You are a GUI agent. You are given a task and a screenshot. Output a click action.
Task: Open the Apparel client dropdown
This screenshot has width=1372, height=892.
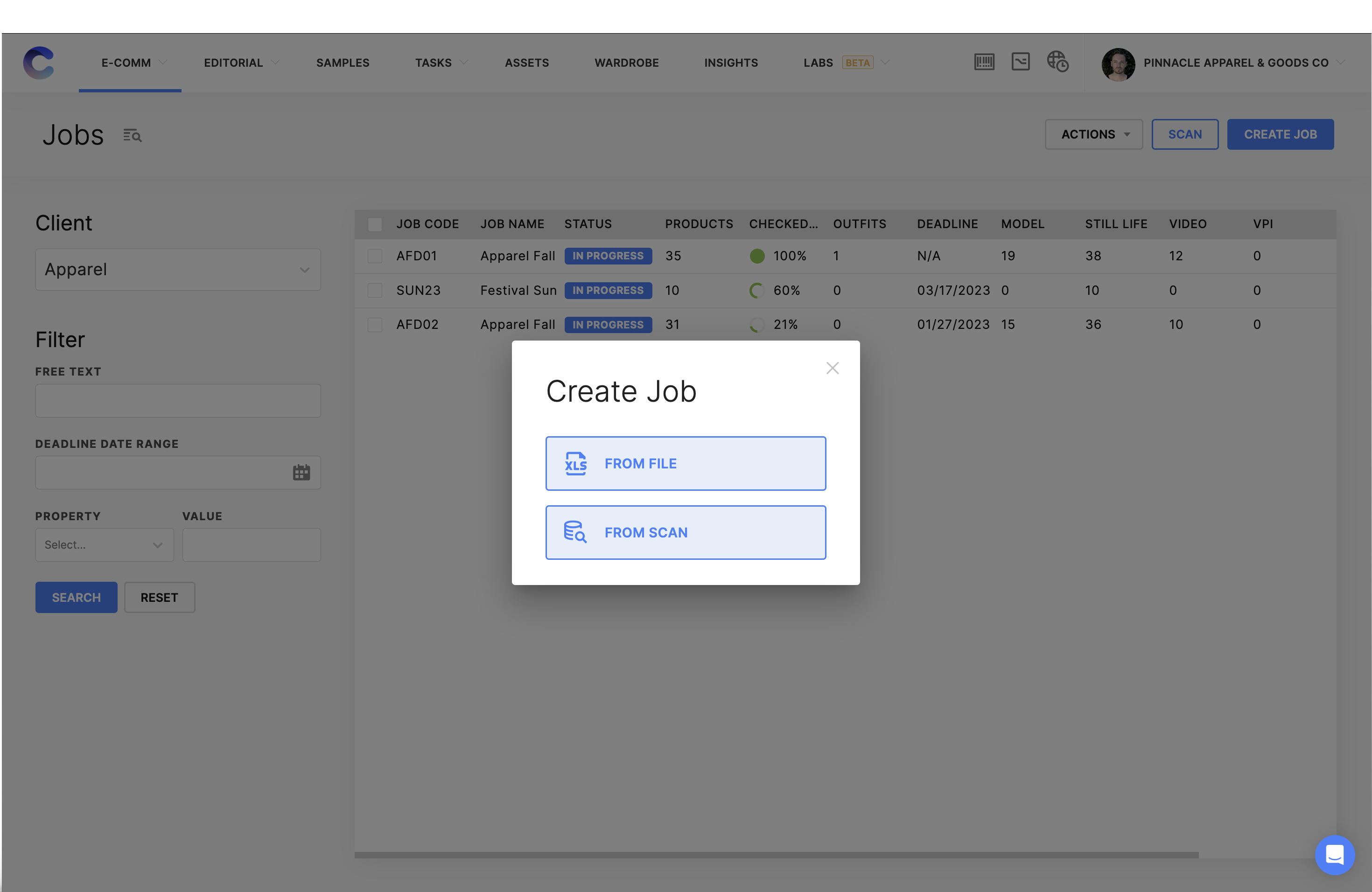pyautogui.click(x=177, y=269)
